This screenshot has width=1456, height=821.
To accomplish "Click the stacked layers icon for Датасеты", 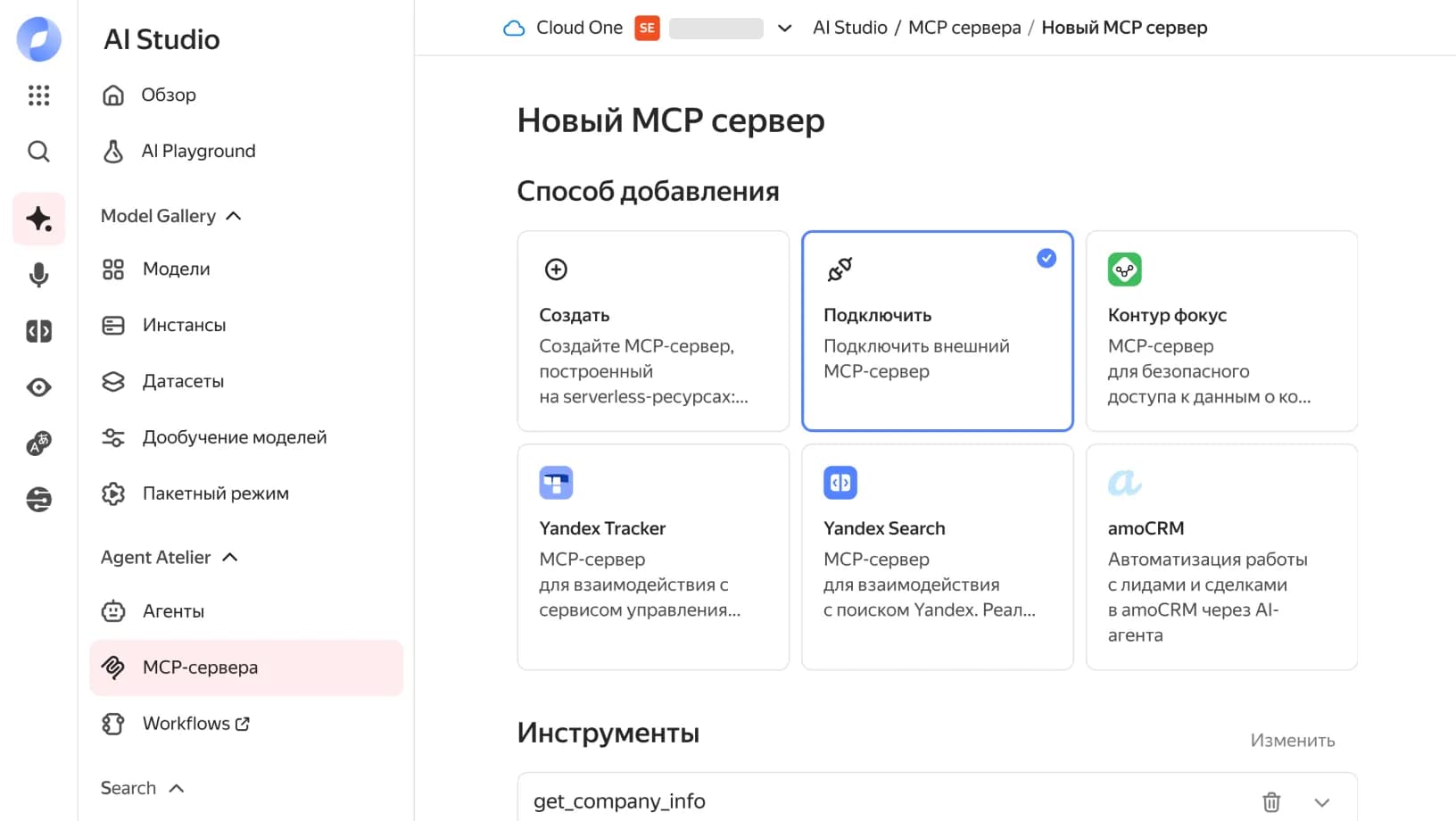I will [113, 381].
